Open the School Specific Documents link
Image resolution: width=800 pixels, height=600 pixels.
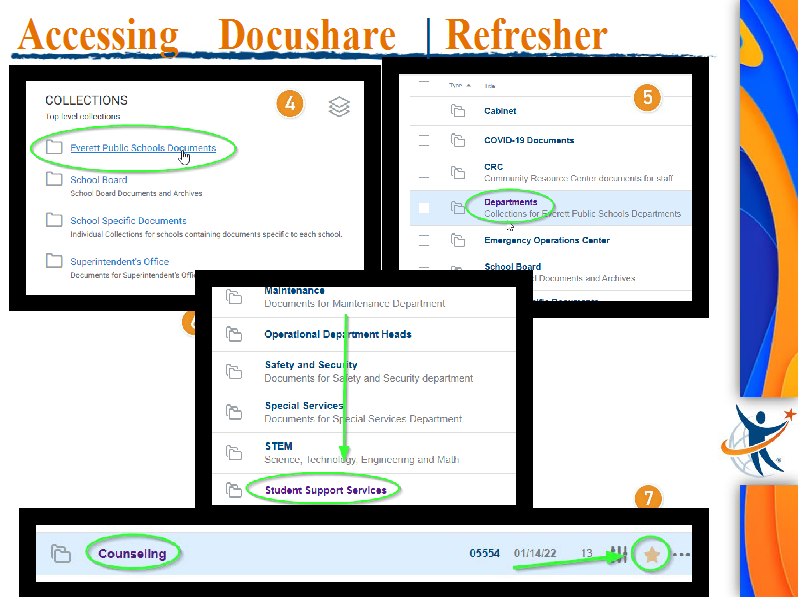coord(128,220)
